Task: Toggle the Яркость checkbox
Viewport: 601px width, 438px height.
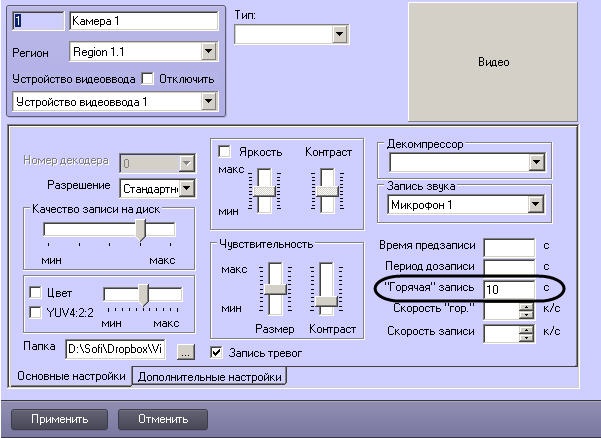Action: coord(224,151)
